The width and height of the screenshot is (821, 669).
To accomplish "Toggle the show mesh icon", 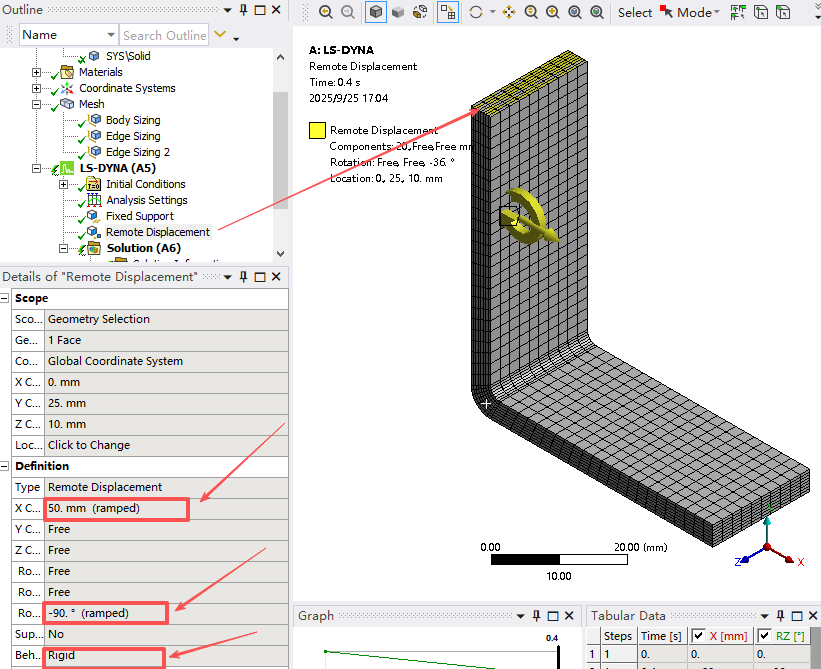I will point(448,12).
